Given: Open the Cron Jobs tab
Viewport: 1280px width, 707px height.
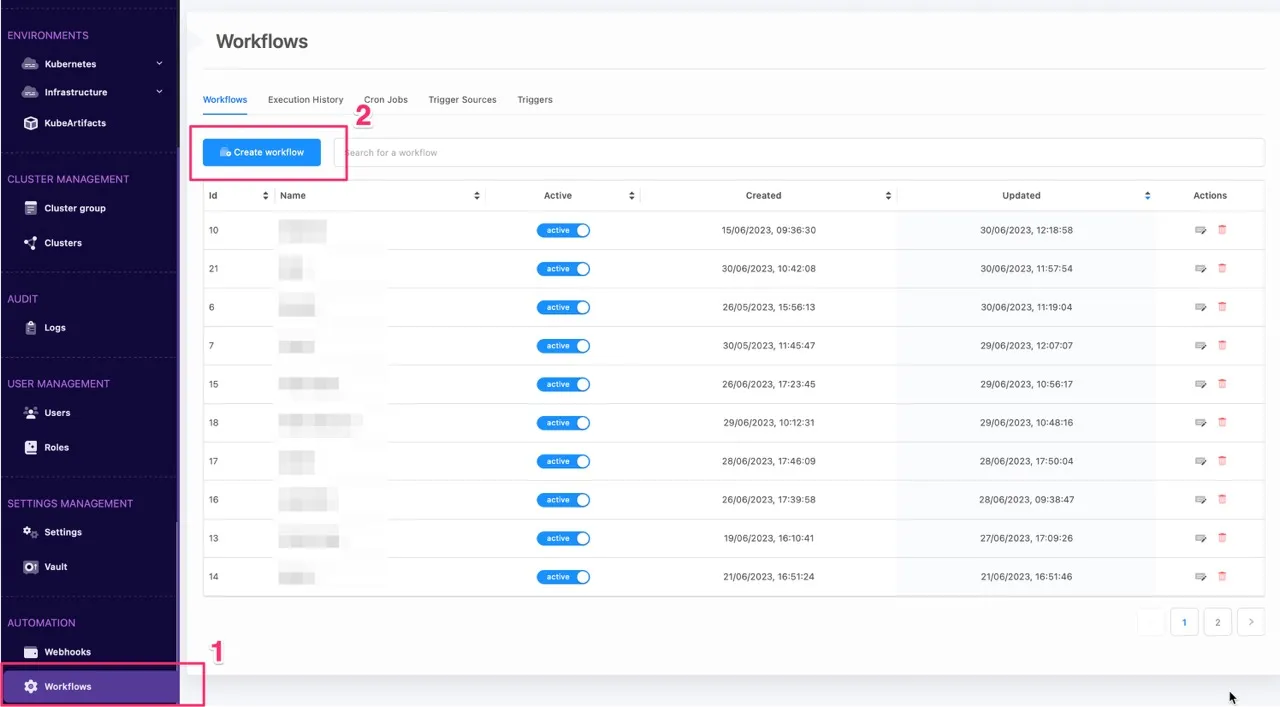Looking at the screenshot, I should tap(386, 100).
